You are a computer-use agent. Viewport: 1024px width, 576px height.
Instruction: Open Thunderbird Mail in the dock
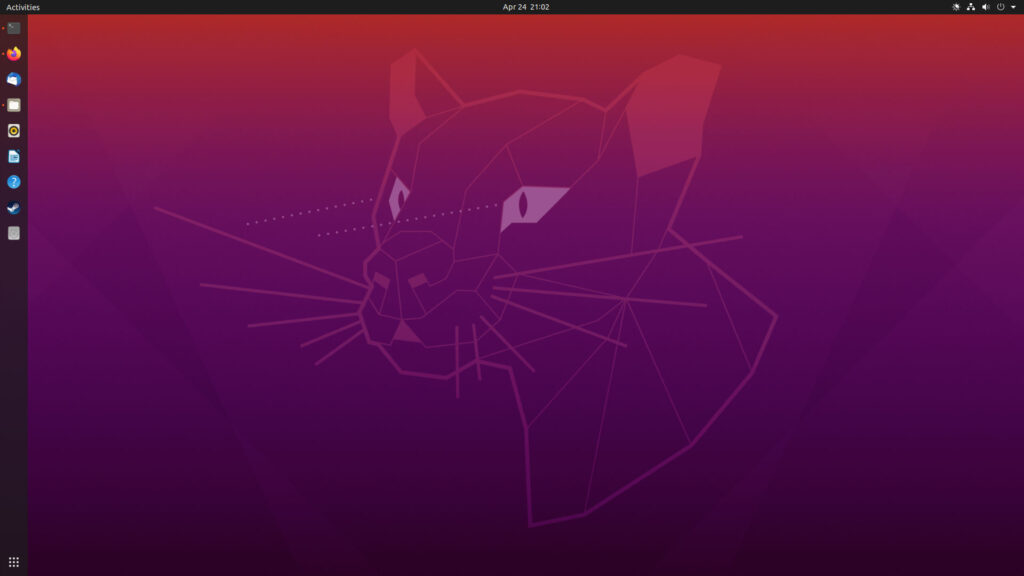click(14, 79)
